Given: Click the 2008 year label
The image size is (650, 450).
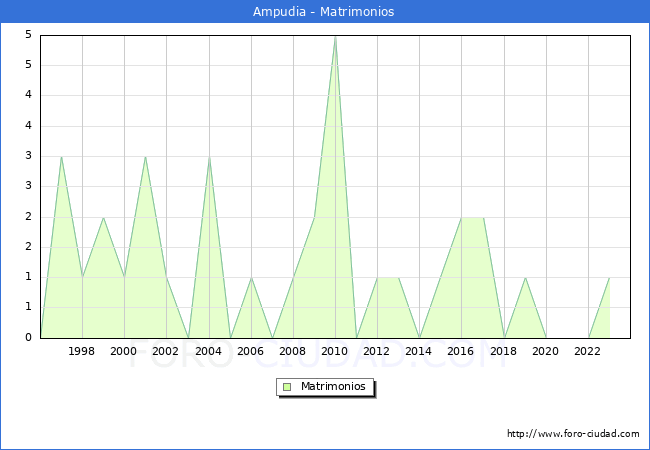Looking at the screenshot, I should 293,351.
